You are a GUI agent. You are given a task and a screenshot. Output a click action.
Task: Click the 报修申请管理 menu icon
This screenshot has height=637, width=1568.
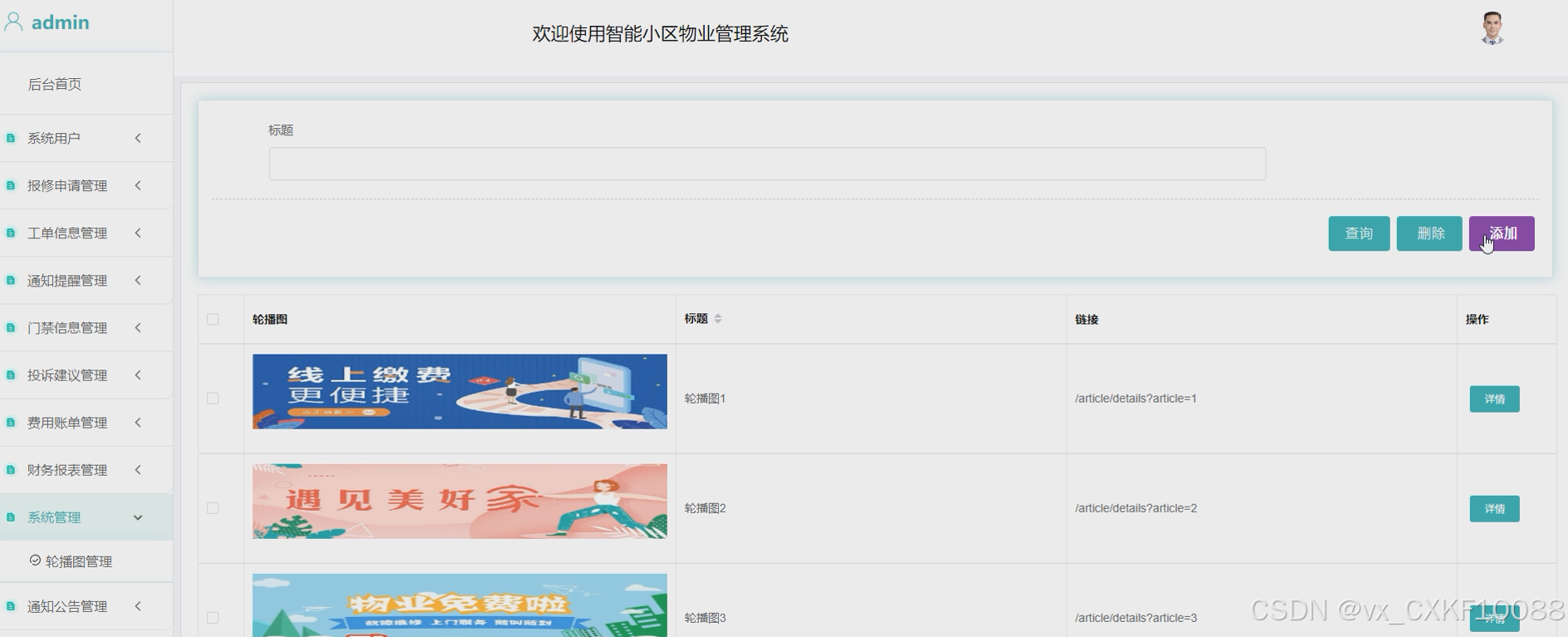pos(11,185)
